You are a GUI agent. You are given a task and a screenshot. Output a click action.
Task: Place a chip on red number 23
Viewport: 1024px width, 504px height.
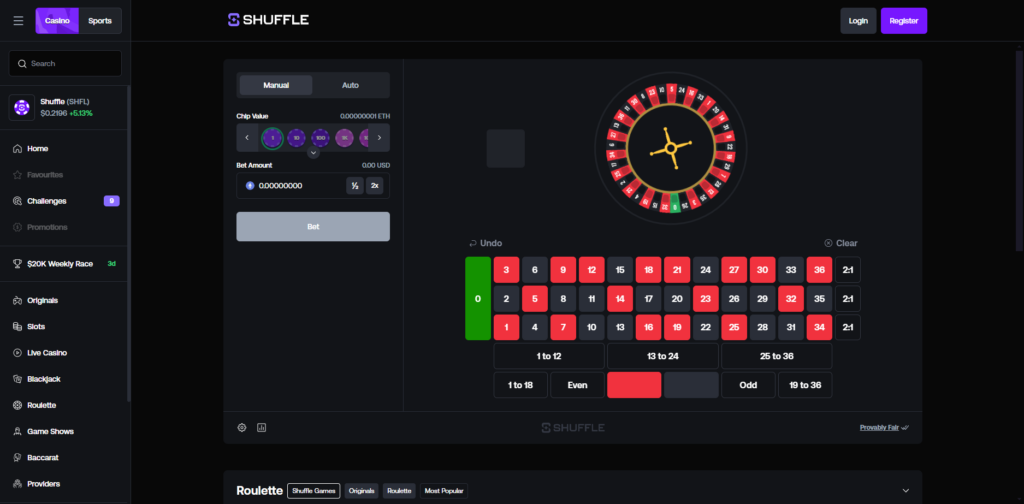coord(706,298)
